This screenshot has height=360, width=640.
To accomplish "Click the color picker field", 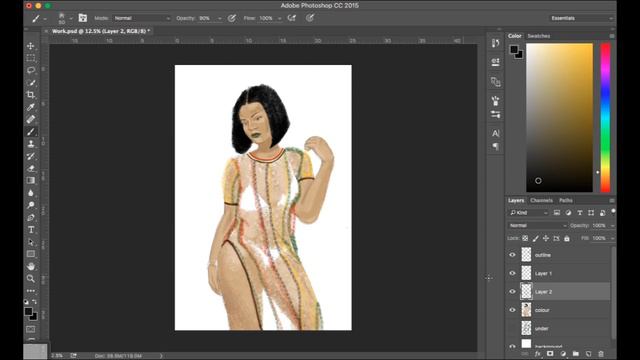I will click(559, 118).
